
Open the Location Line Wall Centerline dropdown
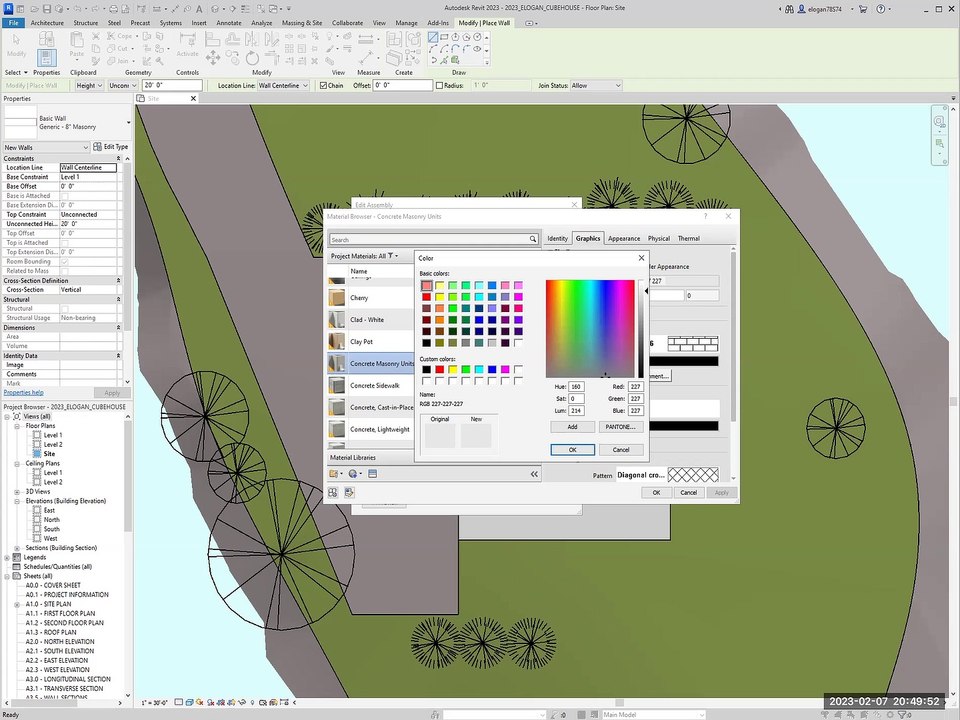click(283, 86)
